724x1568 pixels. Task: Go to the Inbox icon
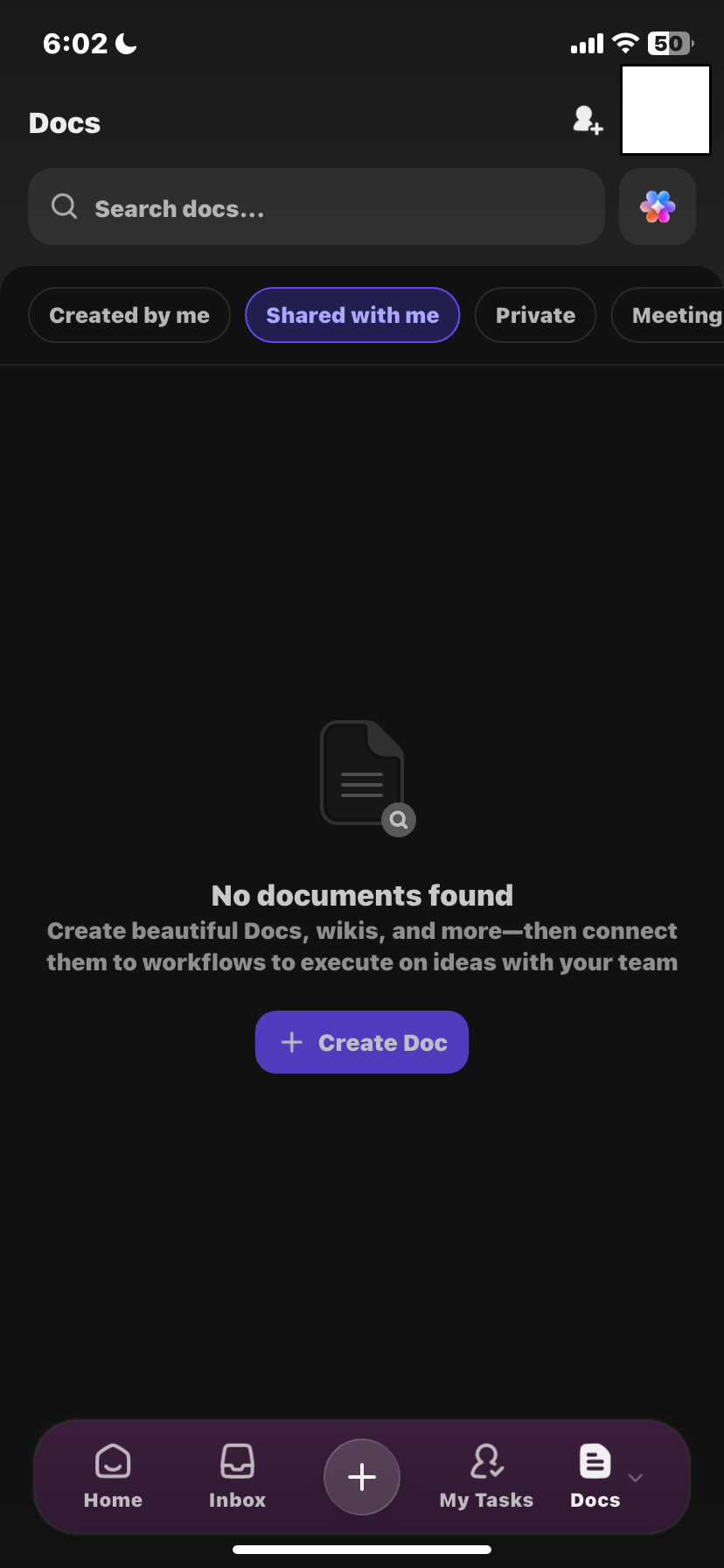click(237, 1460)
